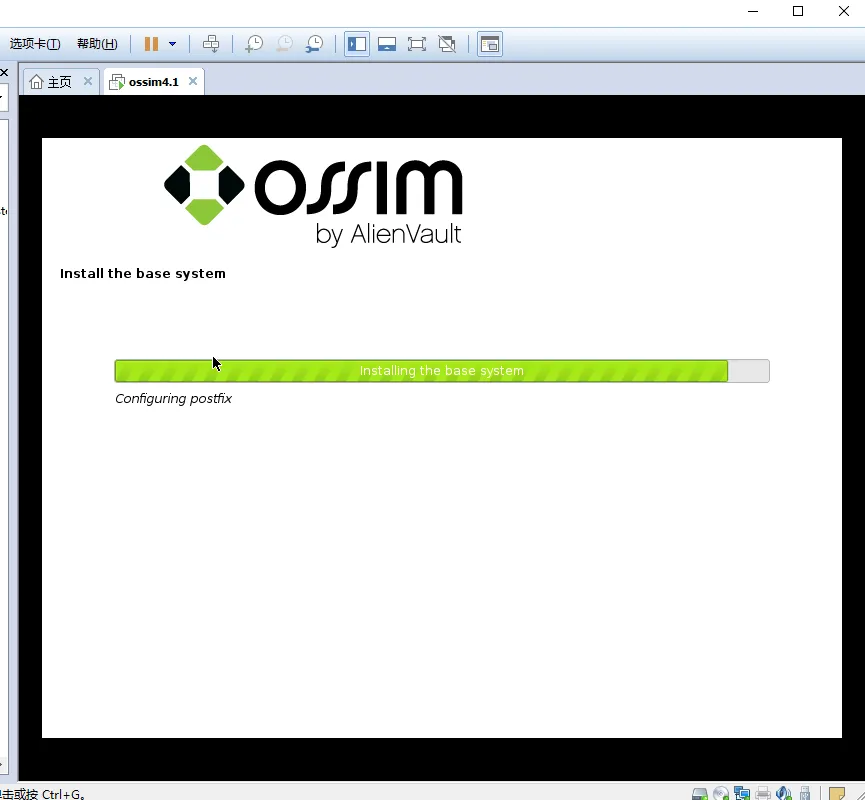Click the Configuring postfix status text
This screenshot has width=865, height=800.
coord(173,398)
